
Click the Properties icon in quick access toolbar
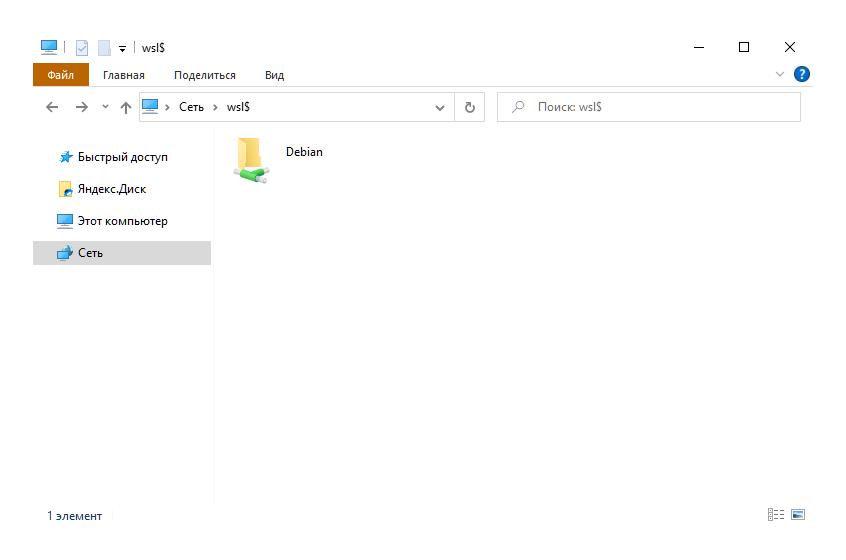tap(82, 47)
